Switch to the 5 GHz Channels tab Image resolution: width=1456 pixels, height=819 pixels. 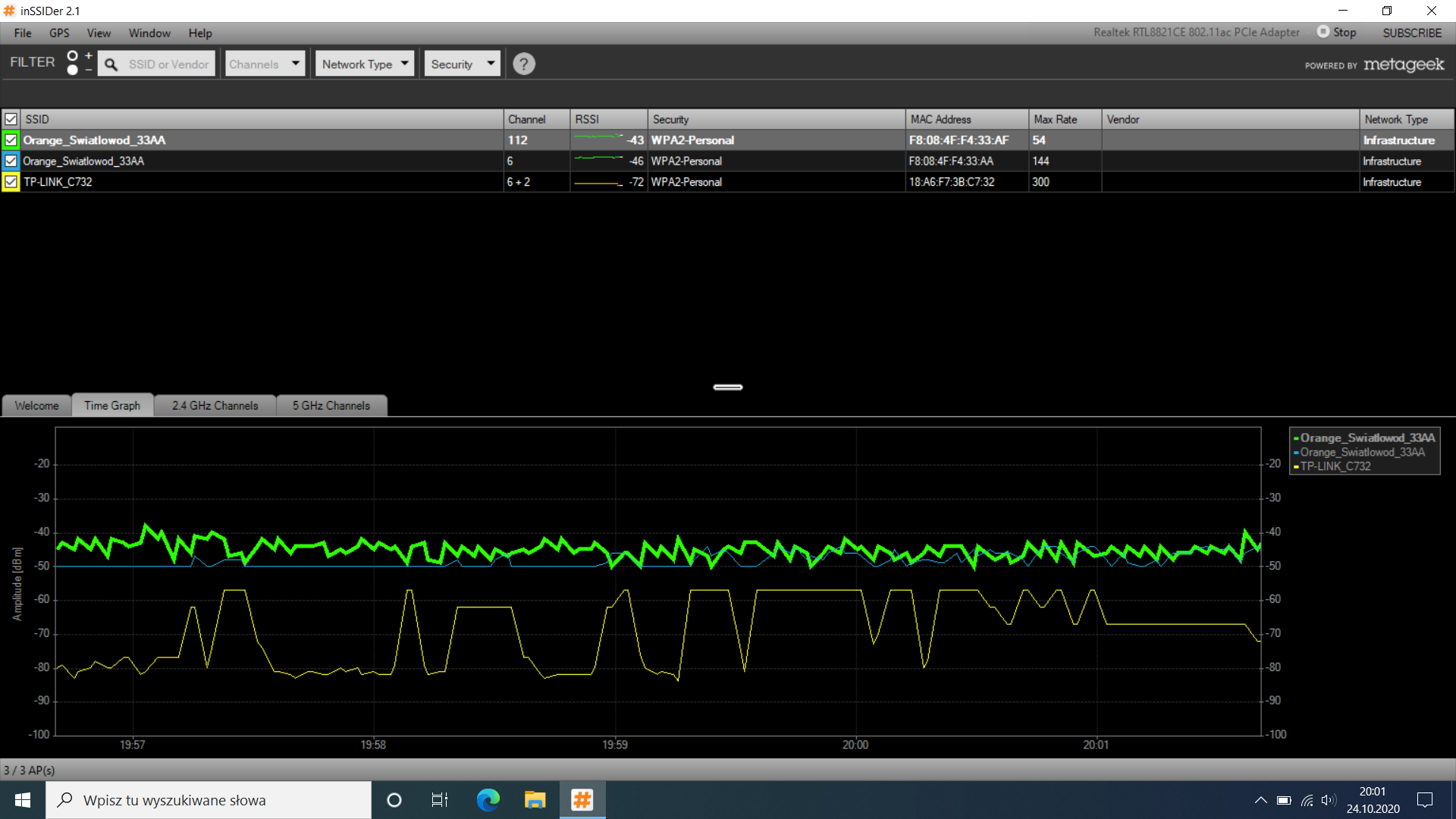(x=331, y=406)
